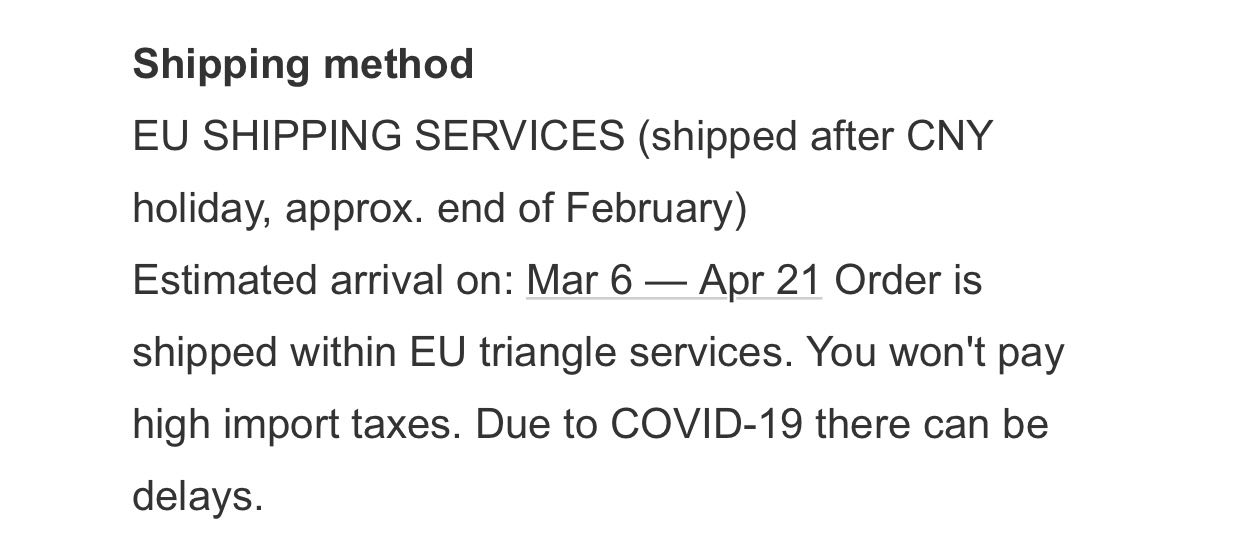Image resolution: width=1242 pixels, height=544 pixels.
Task: Click the phrase high import taxes
Action: (x=297, y=425)
